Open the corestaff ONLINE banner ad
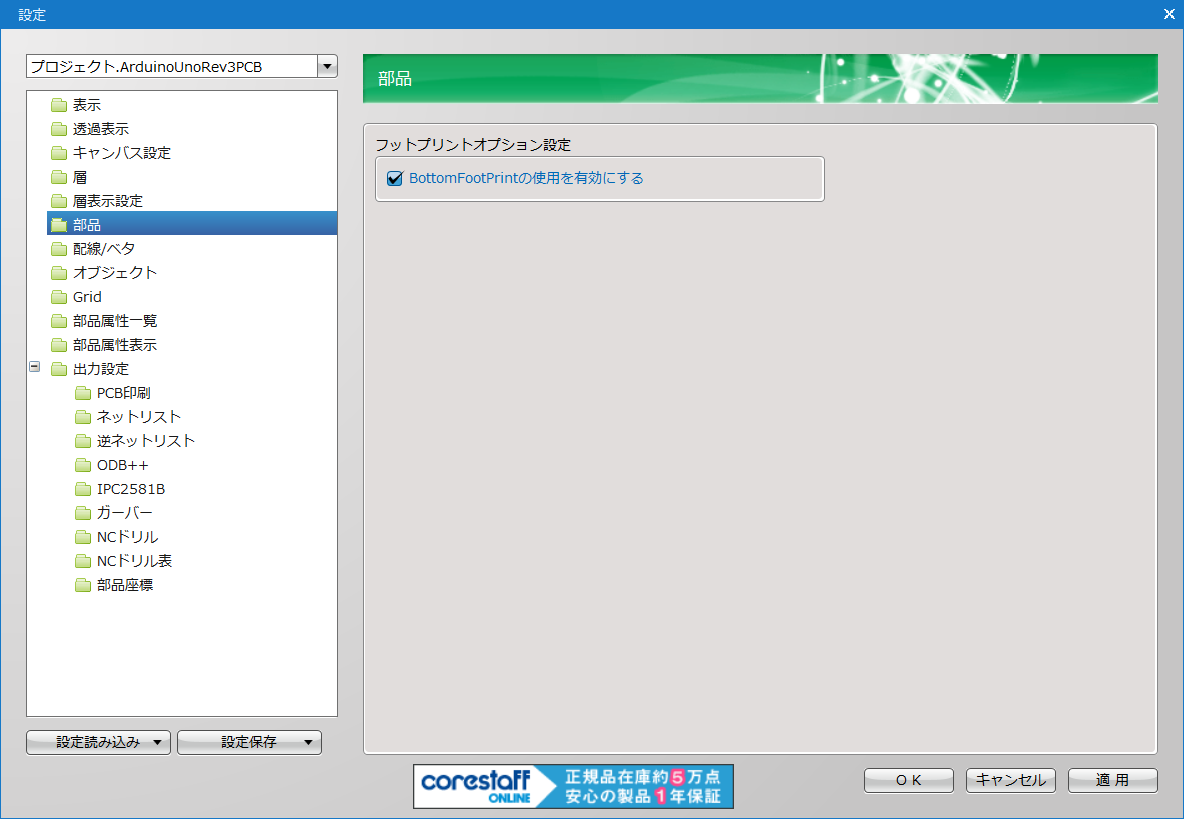The height and width of the screenshot is (819, 1184). pos(573,786)
